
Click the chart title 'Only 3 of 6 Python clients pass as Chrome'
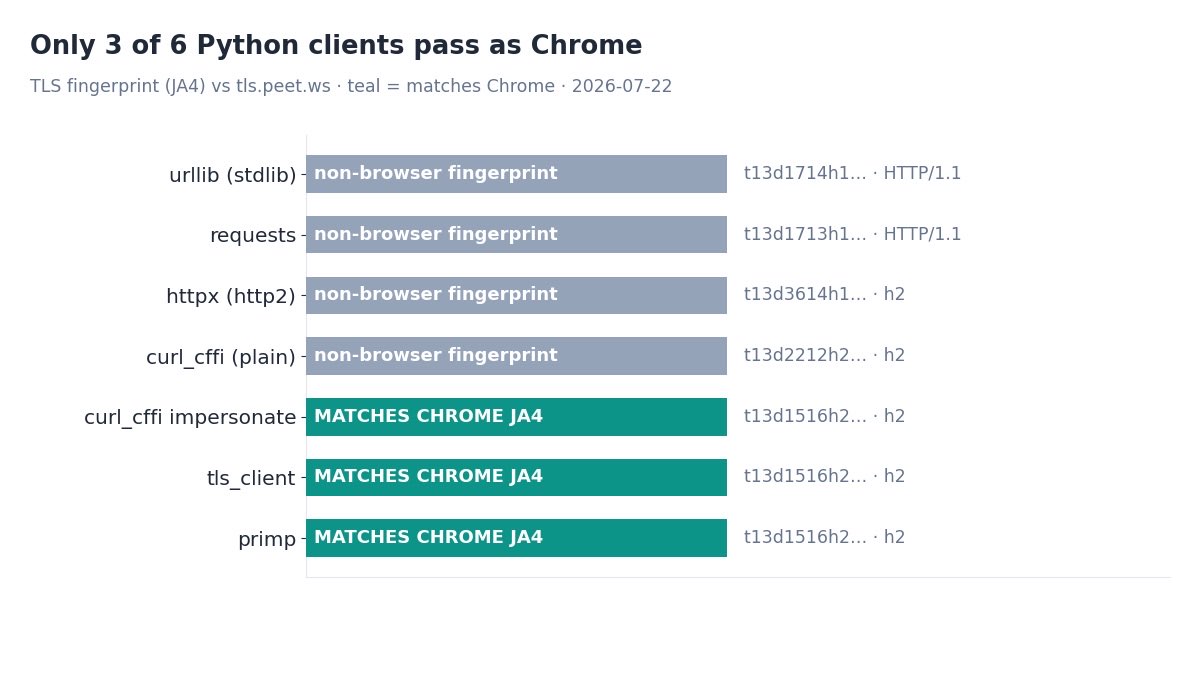(336, 47)
